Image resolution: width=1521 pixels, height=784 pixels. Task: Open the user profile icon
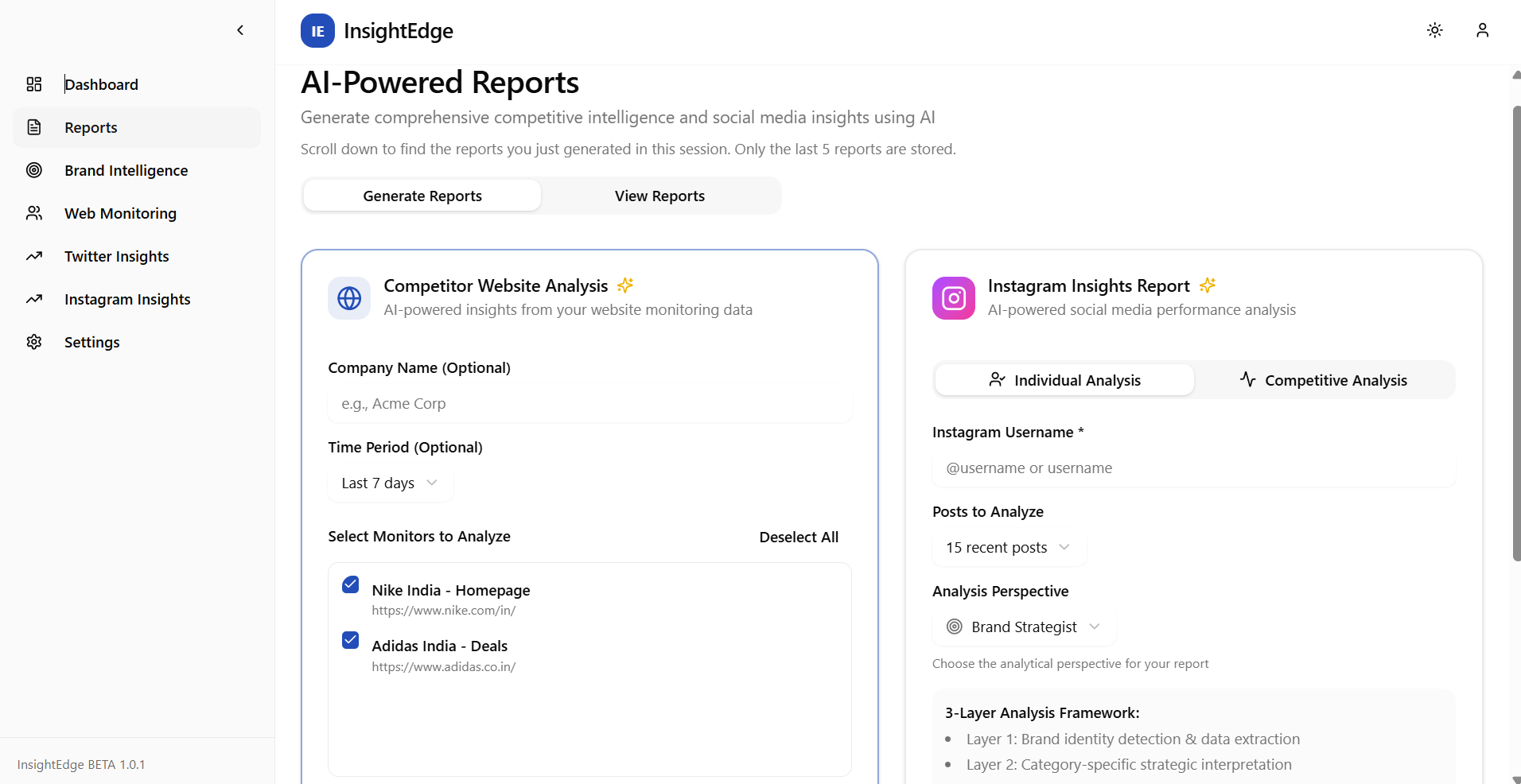click(x=1481, y=30)
